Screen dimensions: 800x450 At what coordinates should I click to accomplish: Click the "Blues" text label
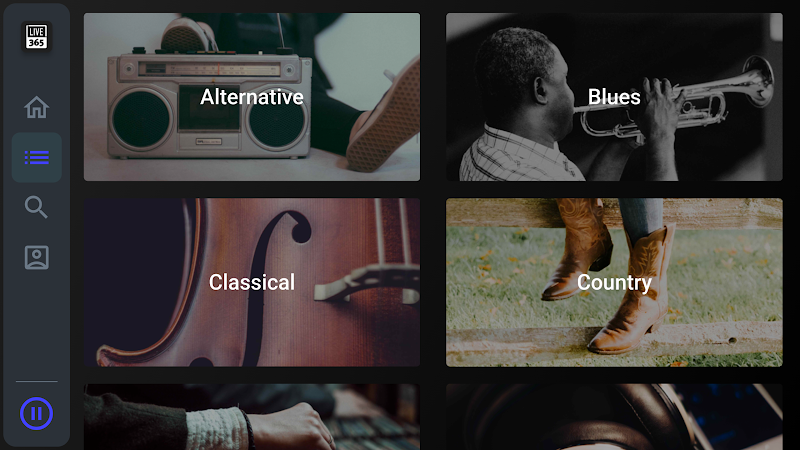[x=614, y=97]
